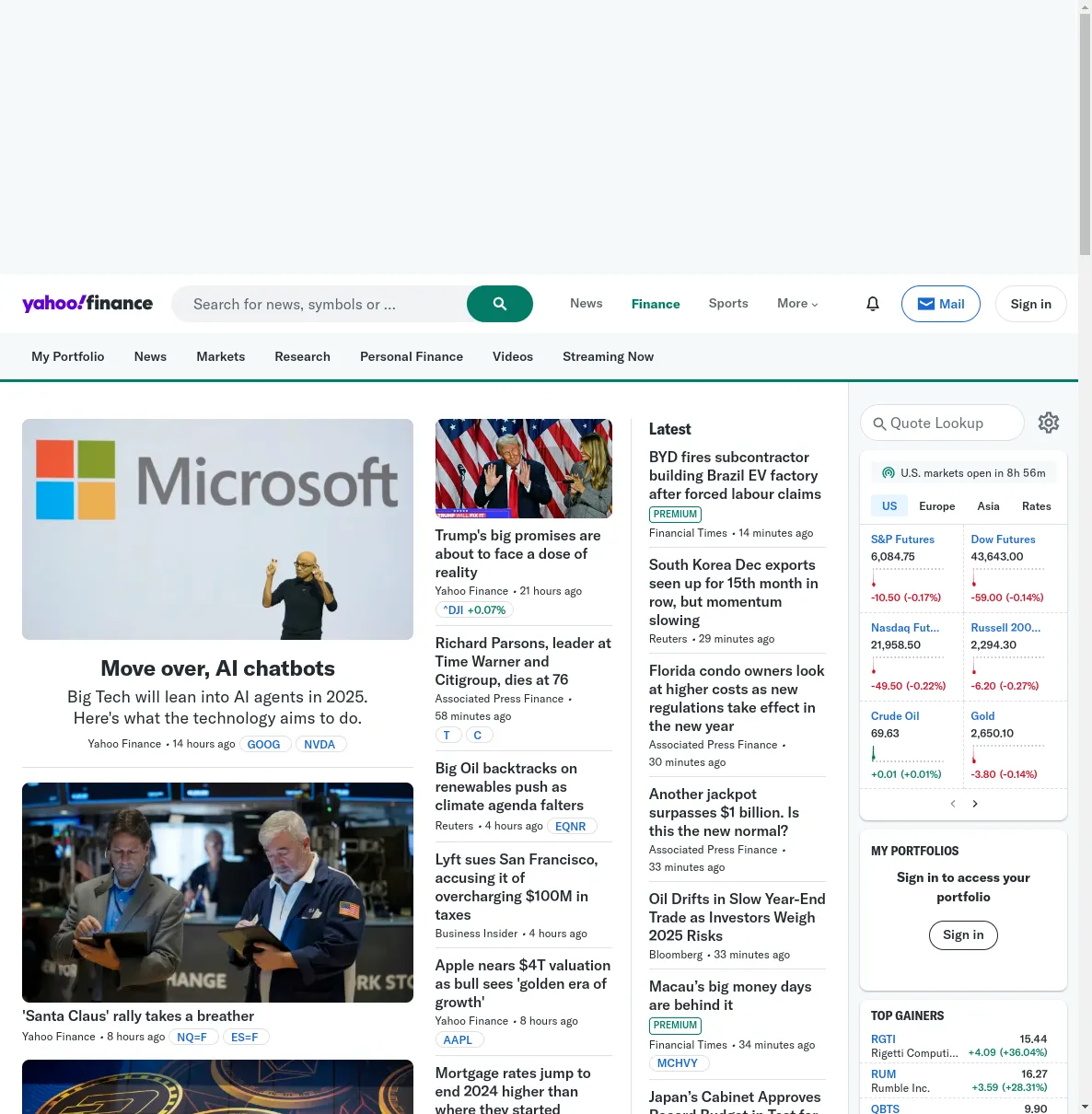Switch to the Rates tab
Screen dimensions: 1092x1114
point(1037,506)
